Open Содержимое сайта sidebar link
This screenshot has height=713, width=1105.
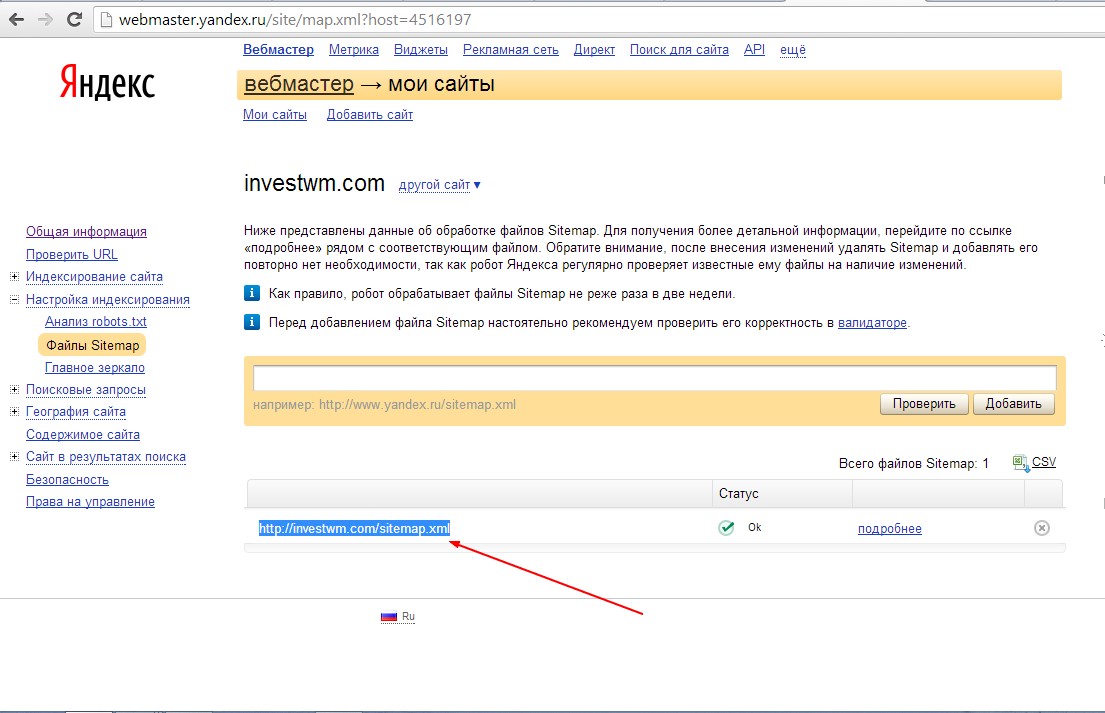click(83, 435)
